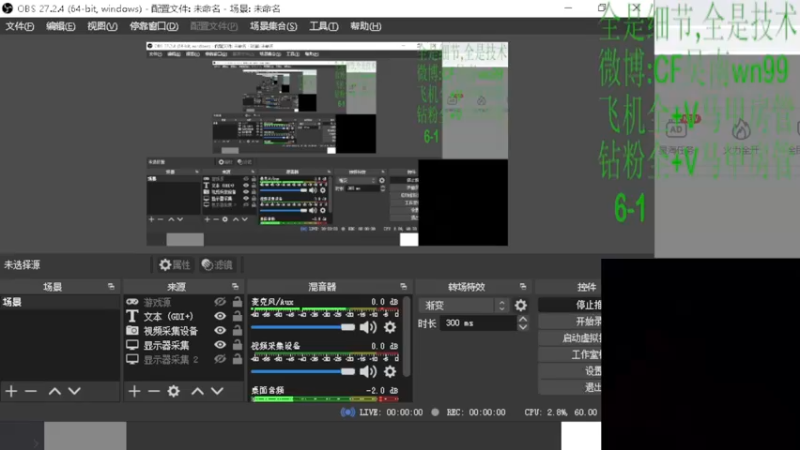Toggle lock on 游戏源 source

237,302
